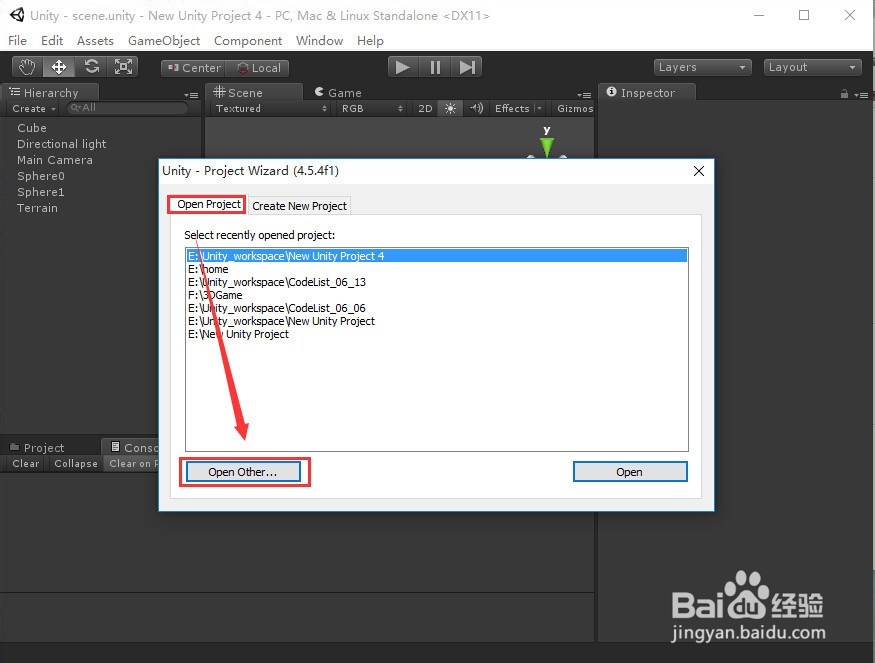Image resolution: width=875 pixels, height=663 pixels.
Task: Toggle the Inspector lock icon
Action: pos(844,94)
